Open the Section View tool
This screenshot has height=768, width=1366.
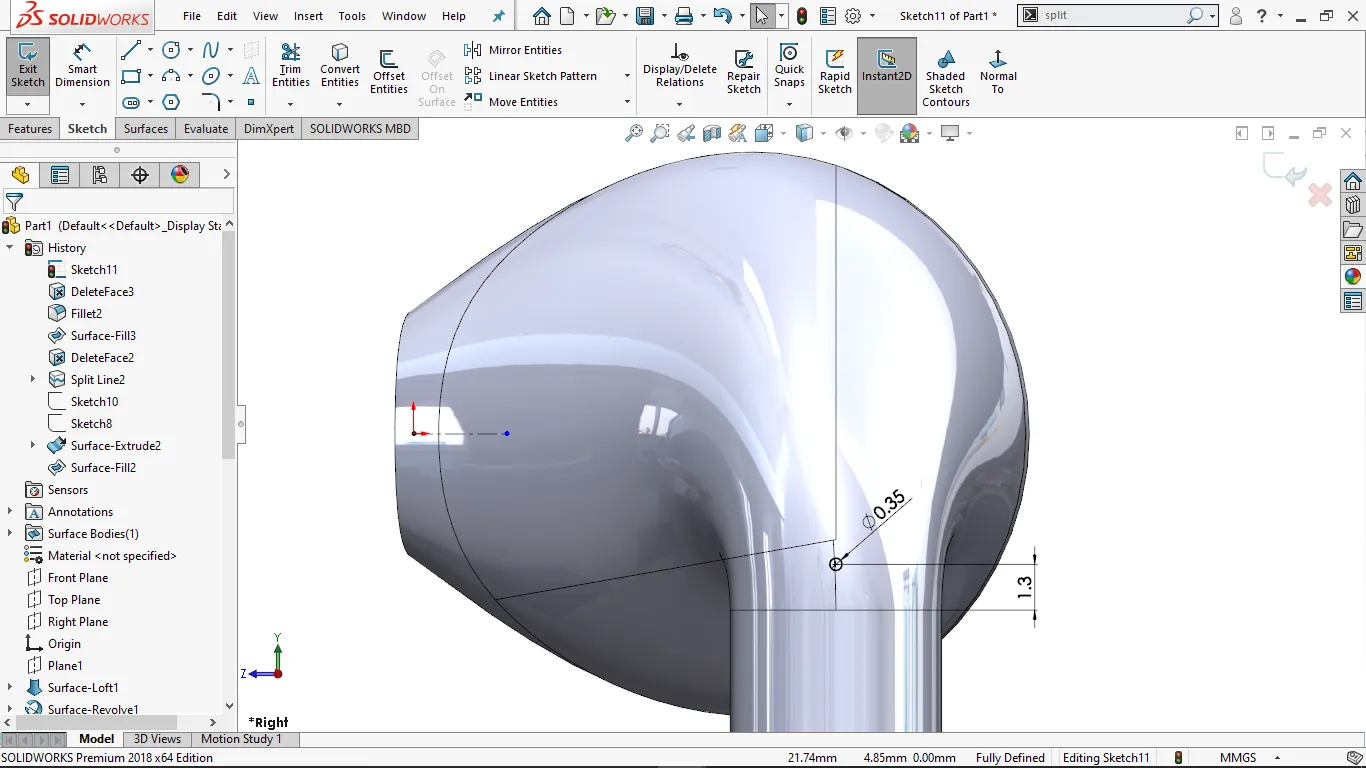(712, 133)
